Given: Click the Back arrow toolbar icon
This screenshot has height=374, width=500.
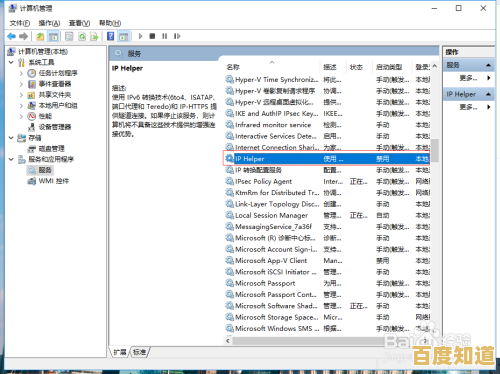Looking at the screenshot, I should [11, 36].
